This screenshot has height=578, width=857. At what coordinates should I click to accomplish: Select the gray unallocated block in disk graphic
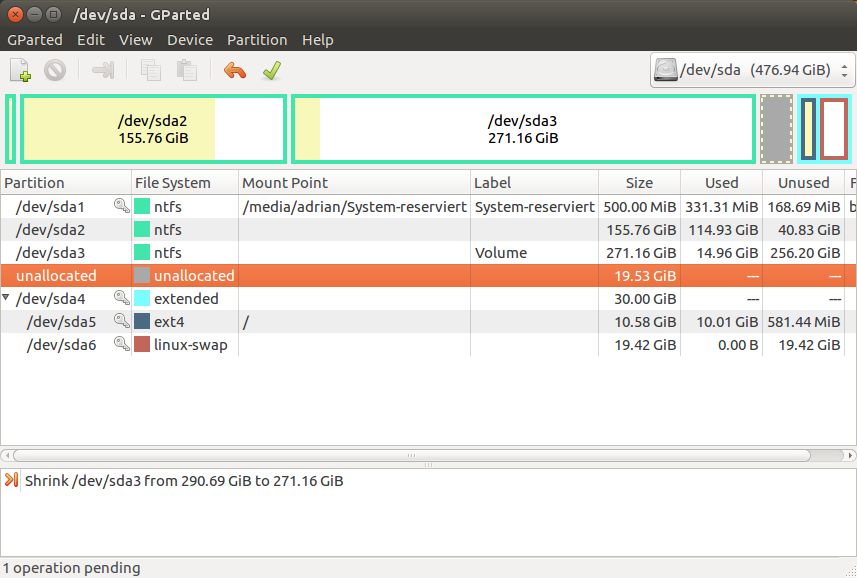pos(776,129)
